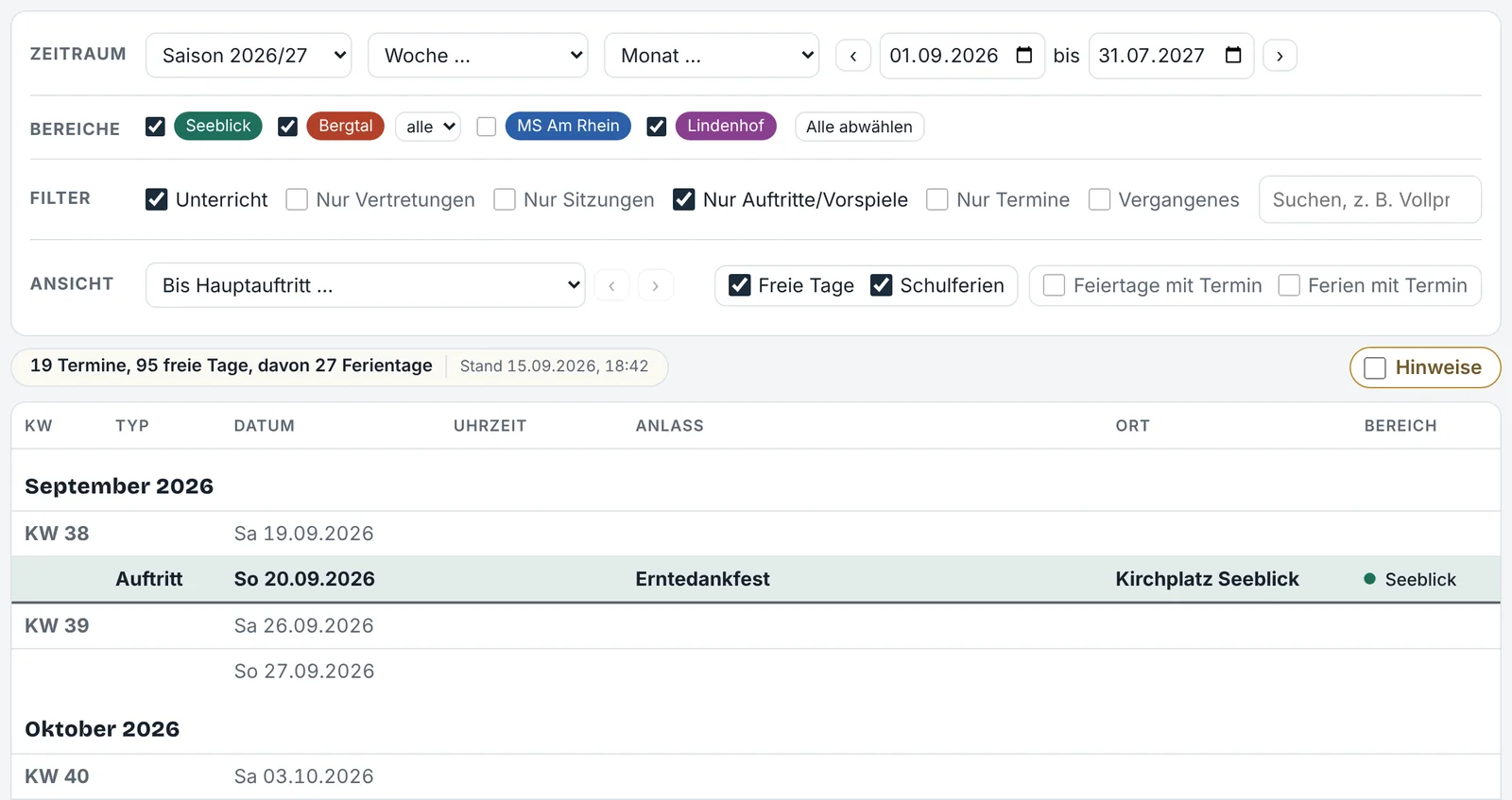Go to next period arrow after end date
Viewport: 1512px width, 800px height.
[1280, 56]
